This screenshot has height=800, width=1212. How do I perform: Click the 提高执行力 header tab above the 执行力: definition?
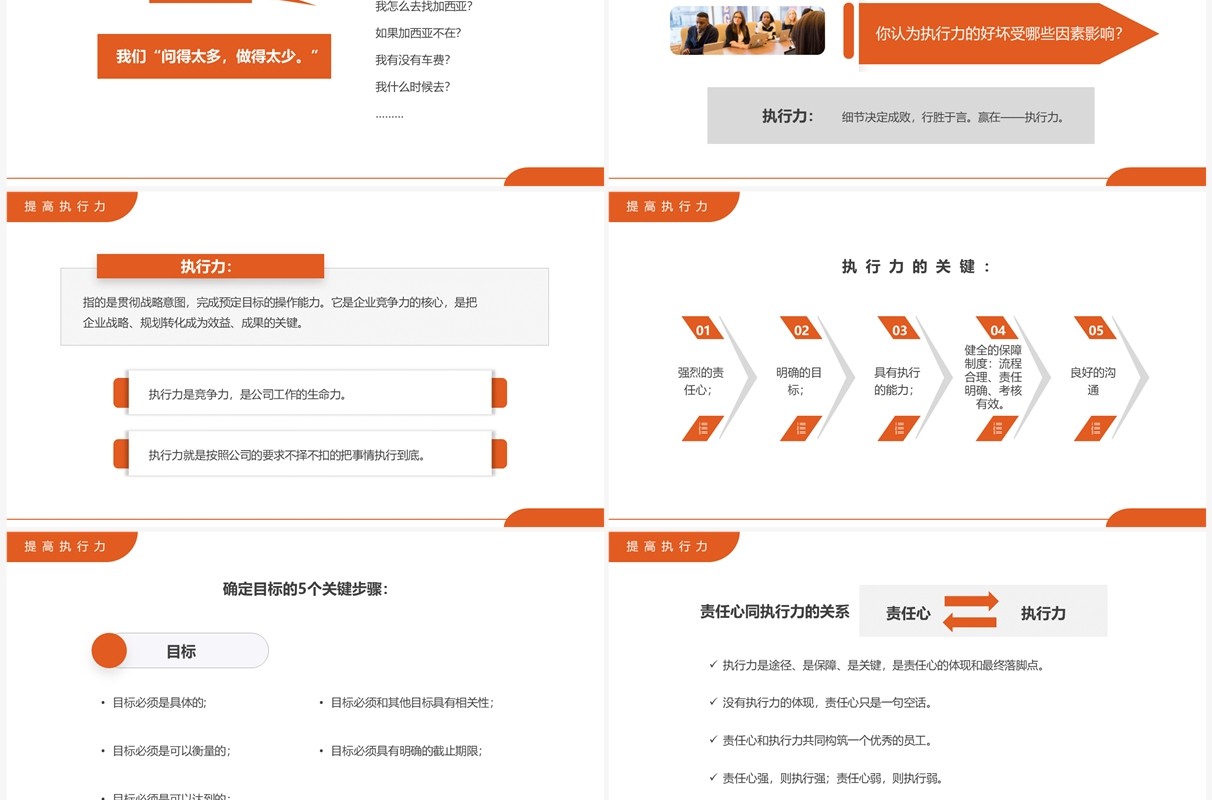71,206
